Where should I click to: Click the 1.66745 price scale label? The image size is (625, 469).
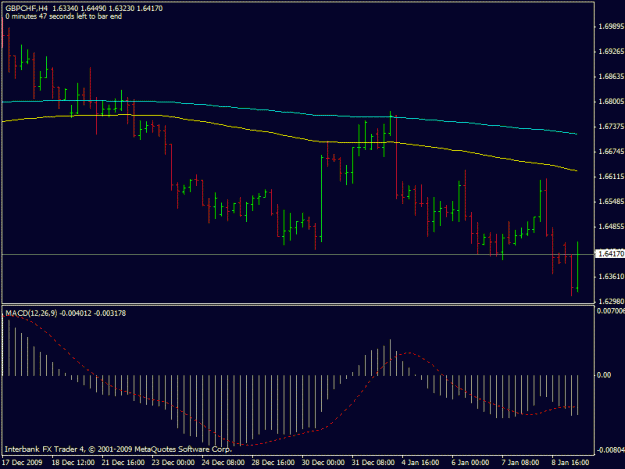click(611, 152)
